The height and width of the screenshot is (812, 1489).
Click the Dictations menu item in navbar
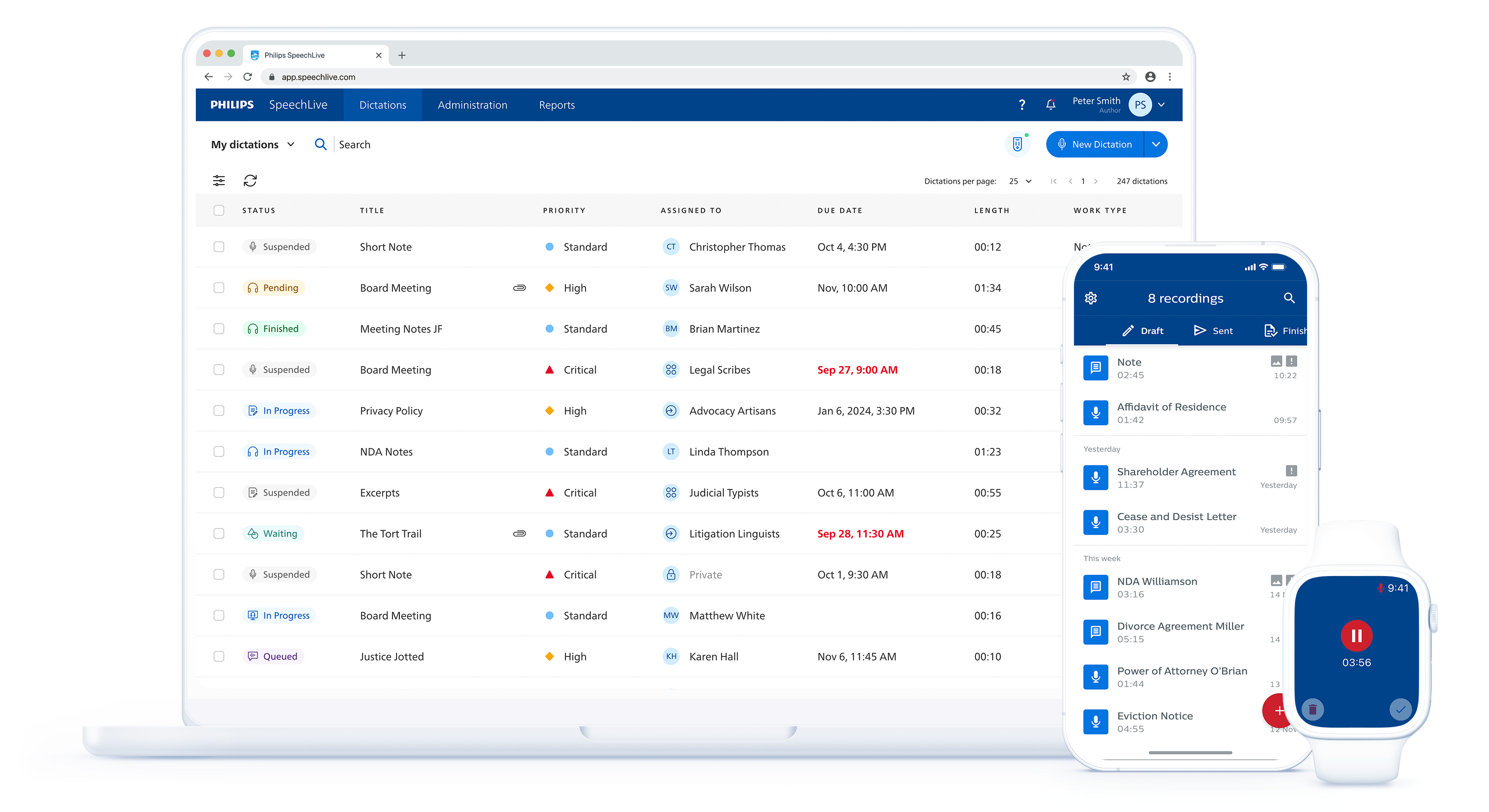point(384,104)
